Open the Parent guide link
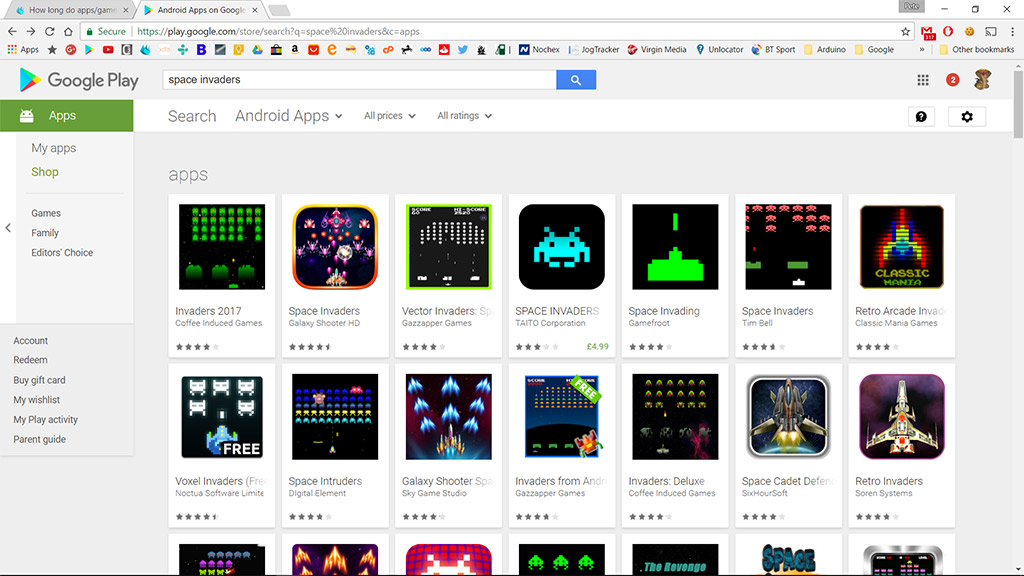This screenshot has height=576, width=1024. 39,439
